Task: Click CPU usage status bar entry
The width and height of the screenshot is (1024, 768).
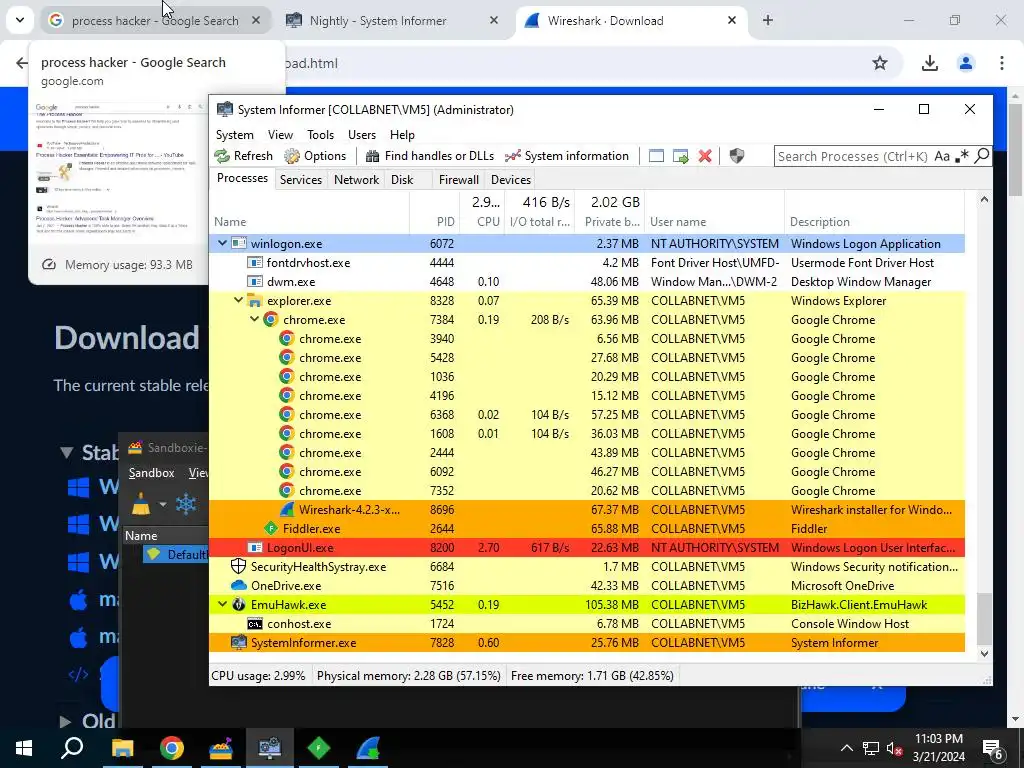Action: pyautogui.click(x=259, y=676)
